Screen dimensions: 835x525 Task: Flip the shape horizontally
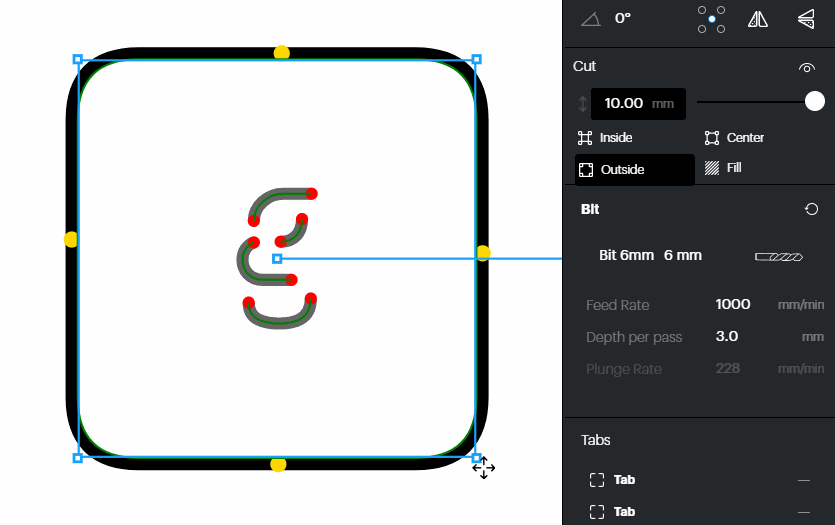(758, 18)
